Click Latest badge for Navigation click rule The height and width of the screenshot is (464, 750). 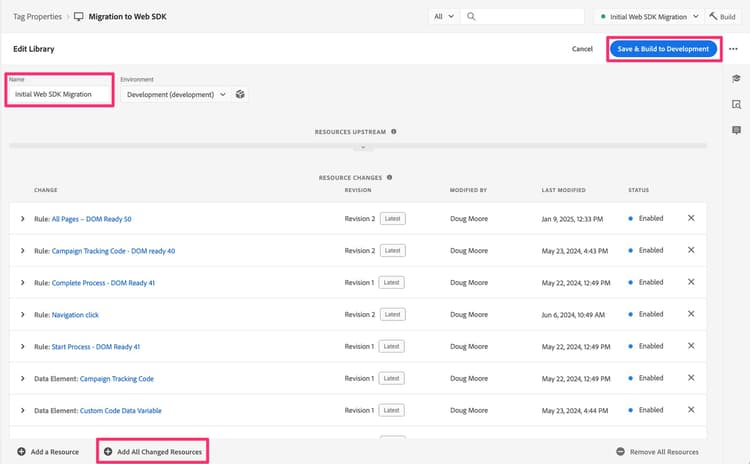point(393,314)
